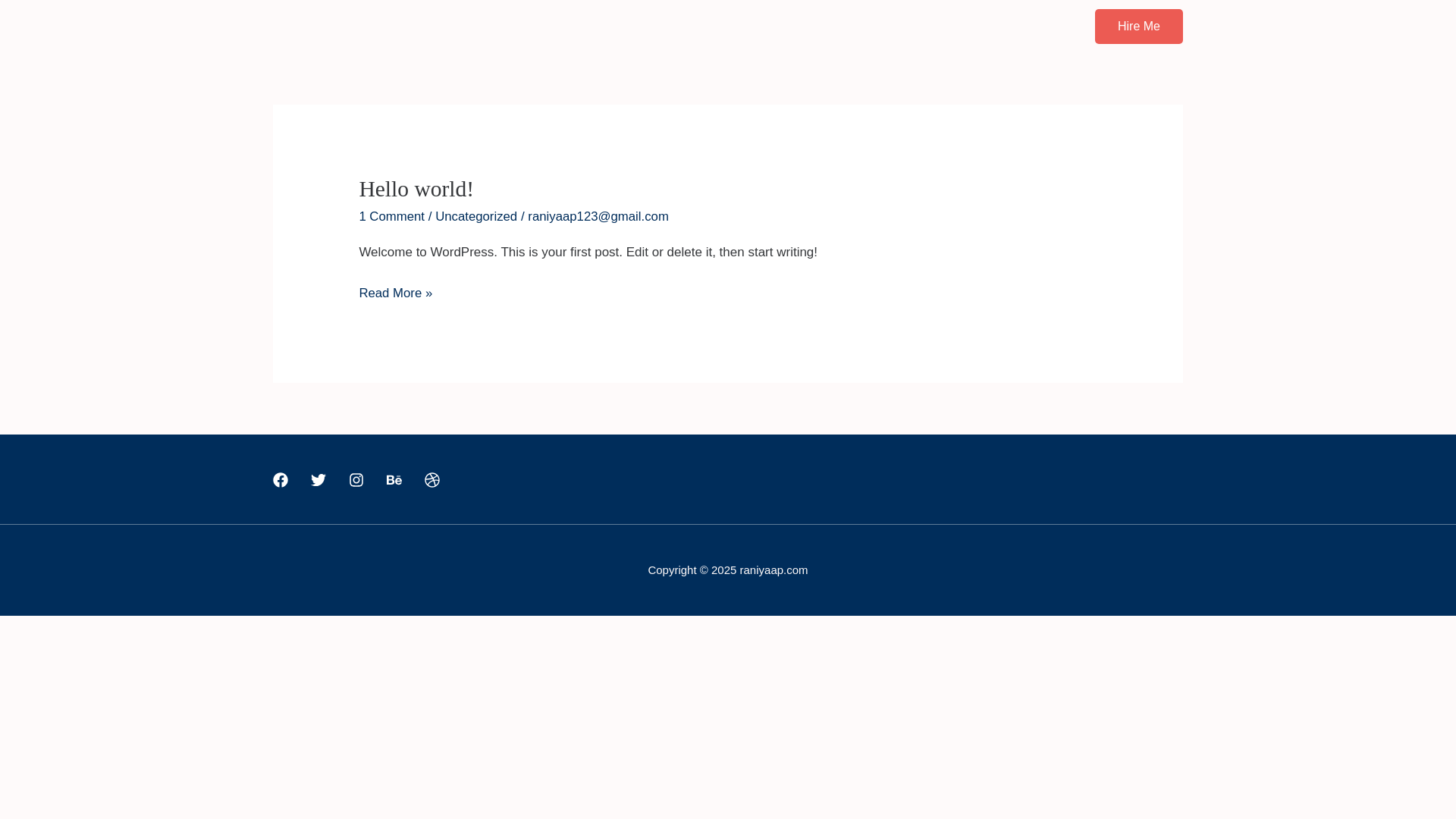The image size is (1456, 819).
Task: Open the Instagram icon in the footer
Action: pyautogui.click(x=356, y=480)
